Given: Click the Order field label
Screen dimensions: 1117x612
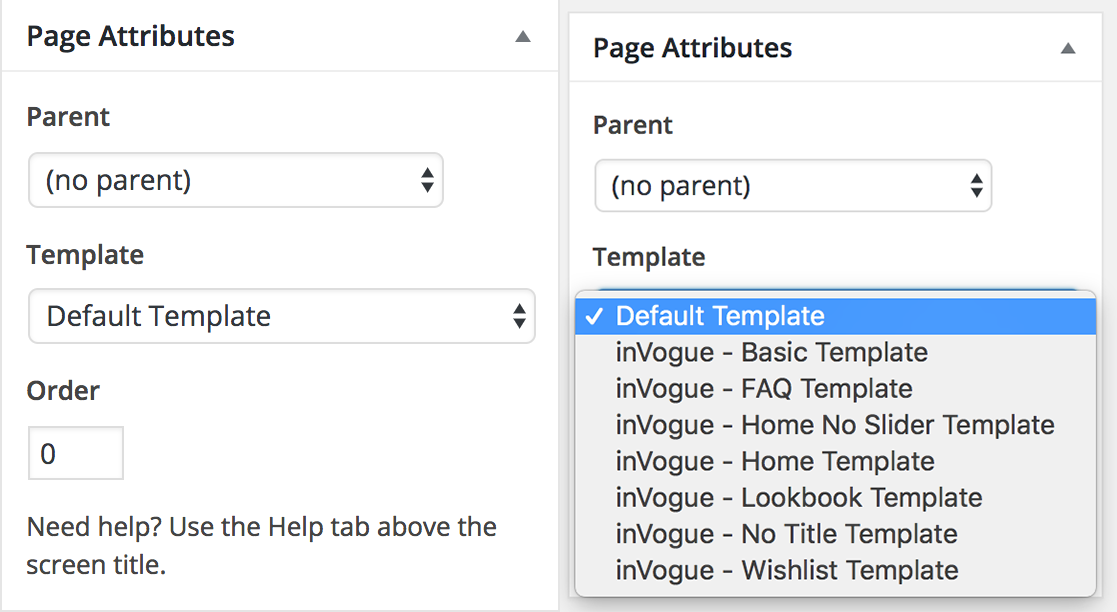Looking at the screenshot, I should click(63, 390).
